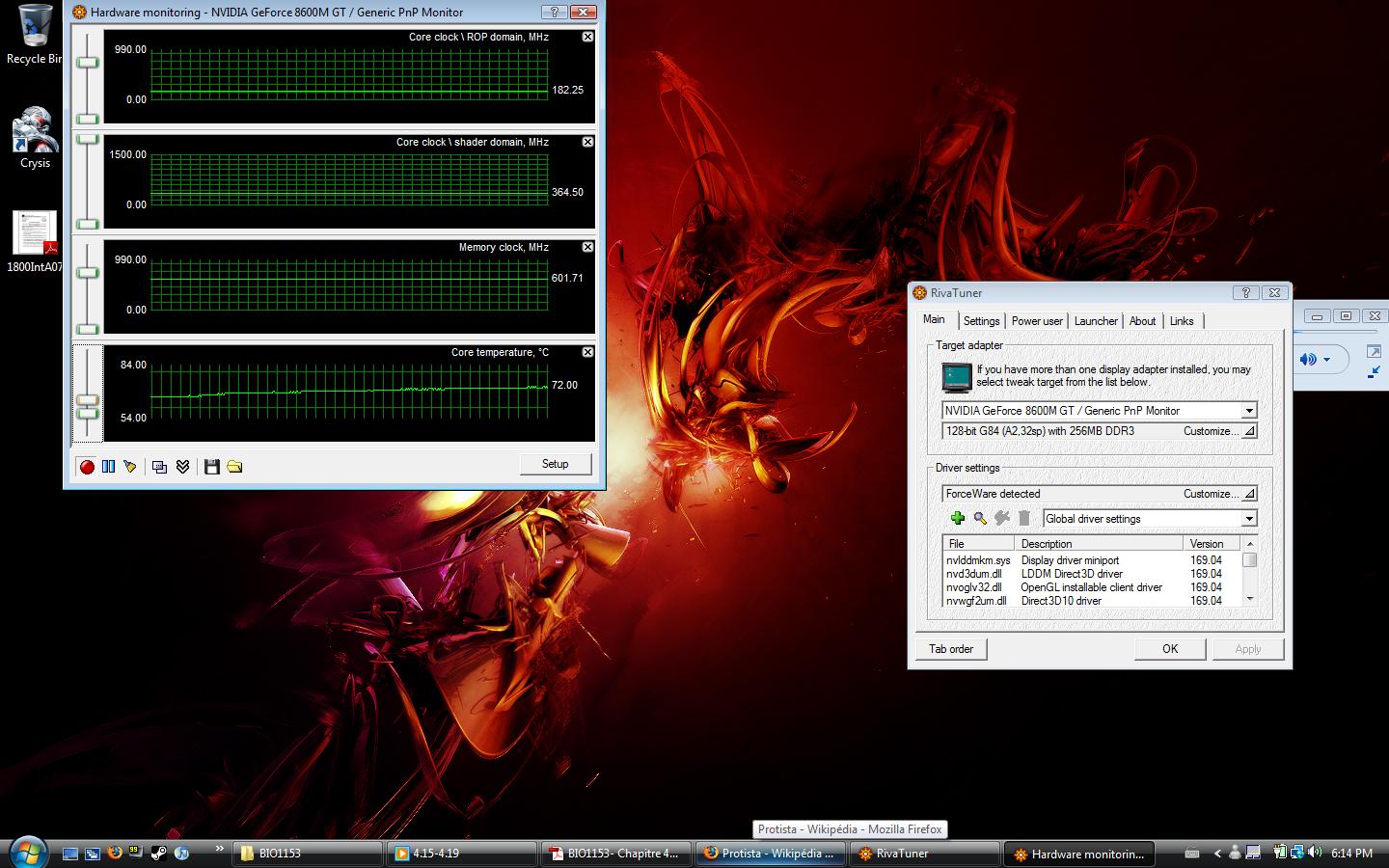Select the nvlddmkm.sys driver row

(1092, 560)
